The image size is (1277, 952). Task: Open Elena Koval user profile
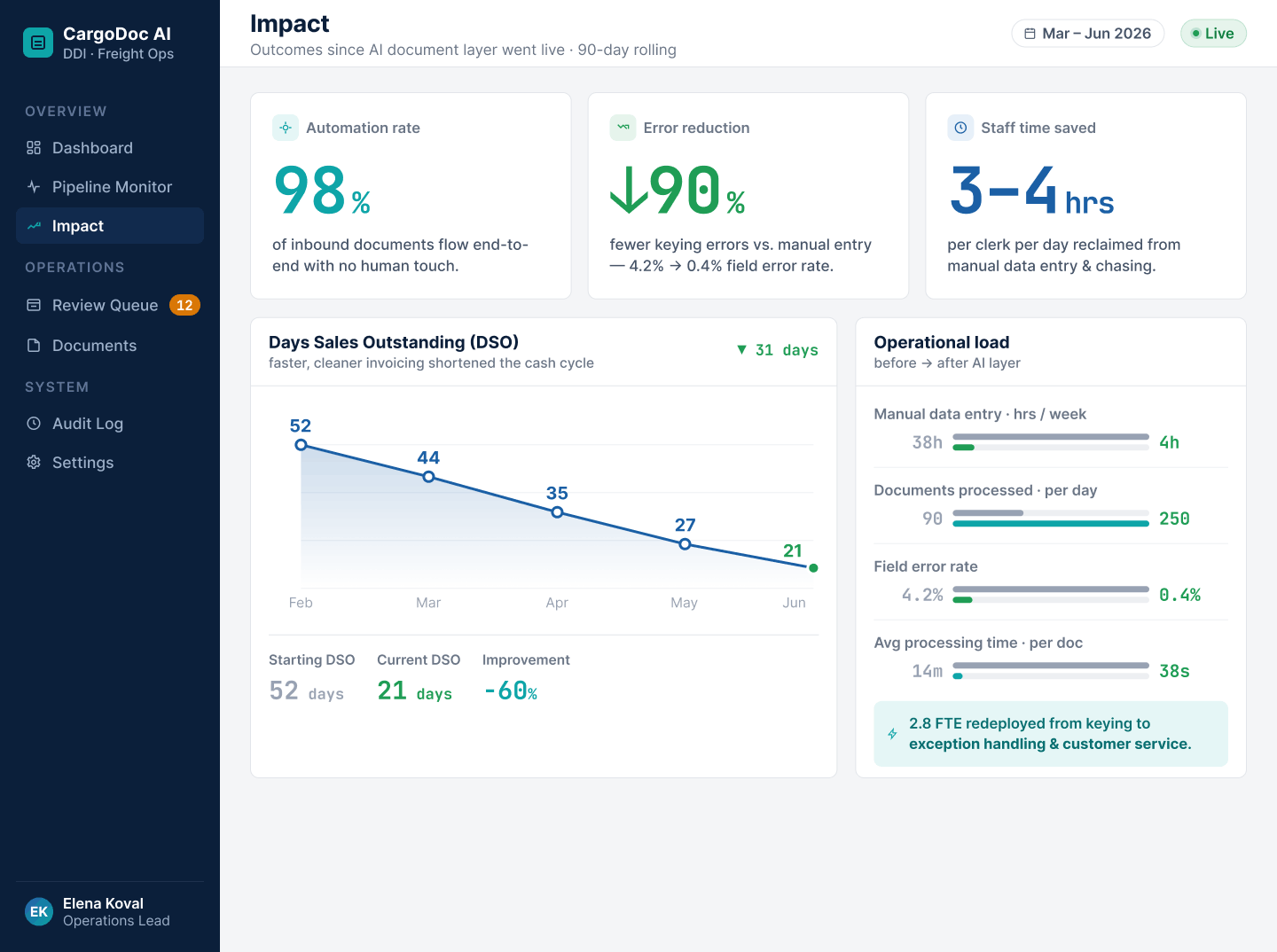pos(110,911)
